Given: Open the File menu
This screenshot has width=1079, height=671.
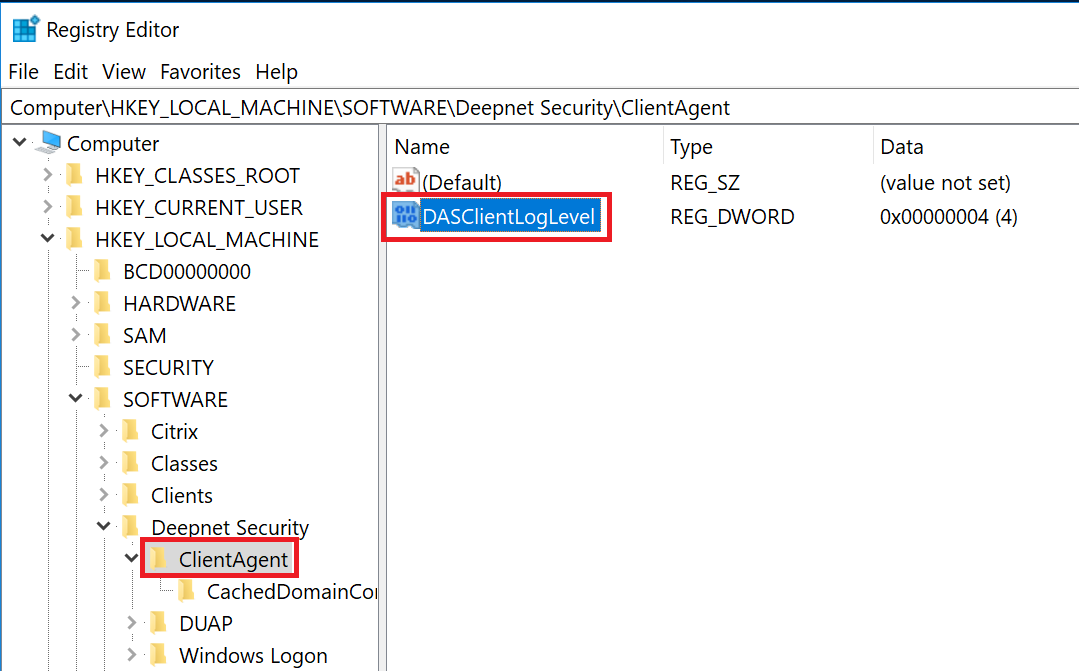Looking at the screenshot, I should tap(23, 72).
